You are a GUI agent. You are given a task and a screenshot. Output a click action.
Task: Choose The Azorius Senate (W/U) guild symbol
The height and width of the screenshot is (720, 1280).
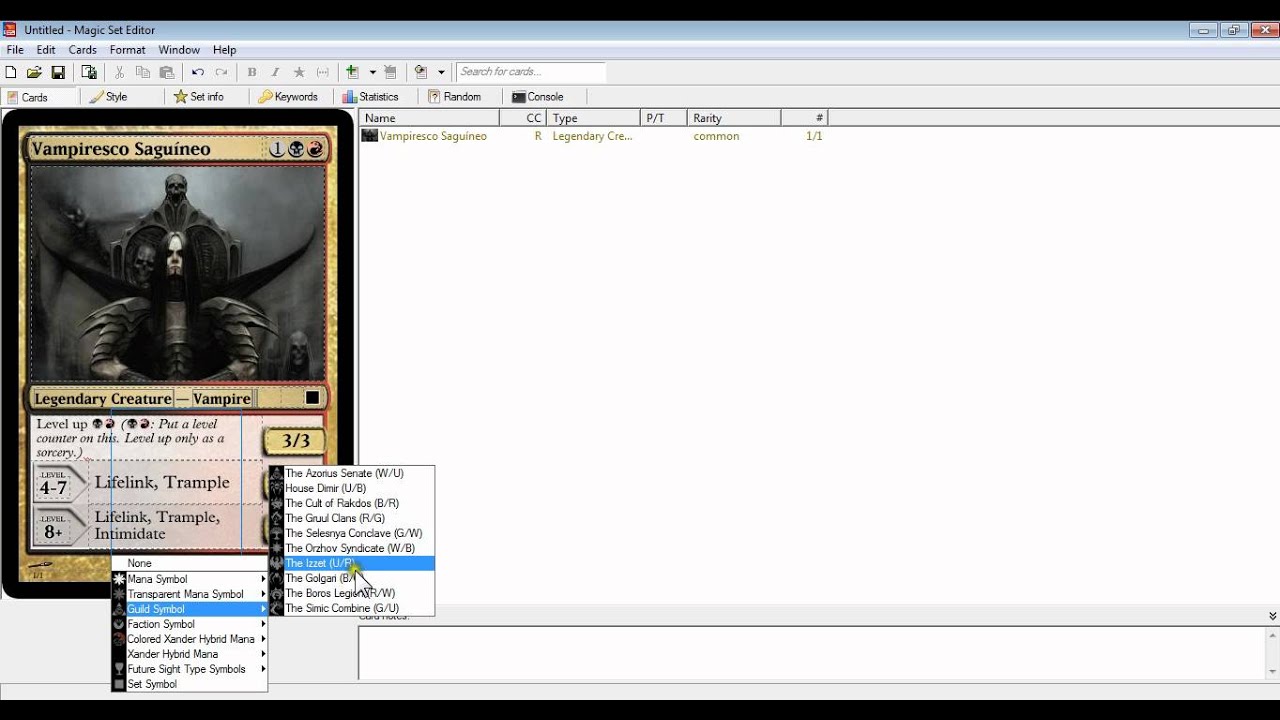pos(351,473)
